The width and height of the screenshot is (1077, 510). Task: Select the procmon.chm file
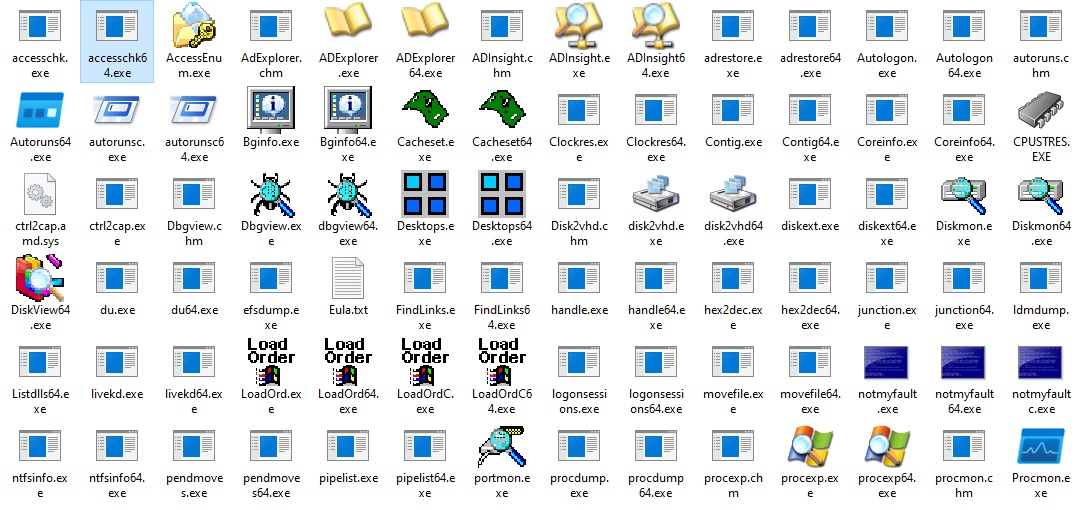[x=964, y=461]
